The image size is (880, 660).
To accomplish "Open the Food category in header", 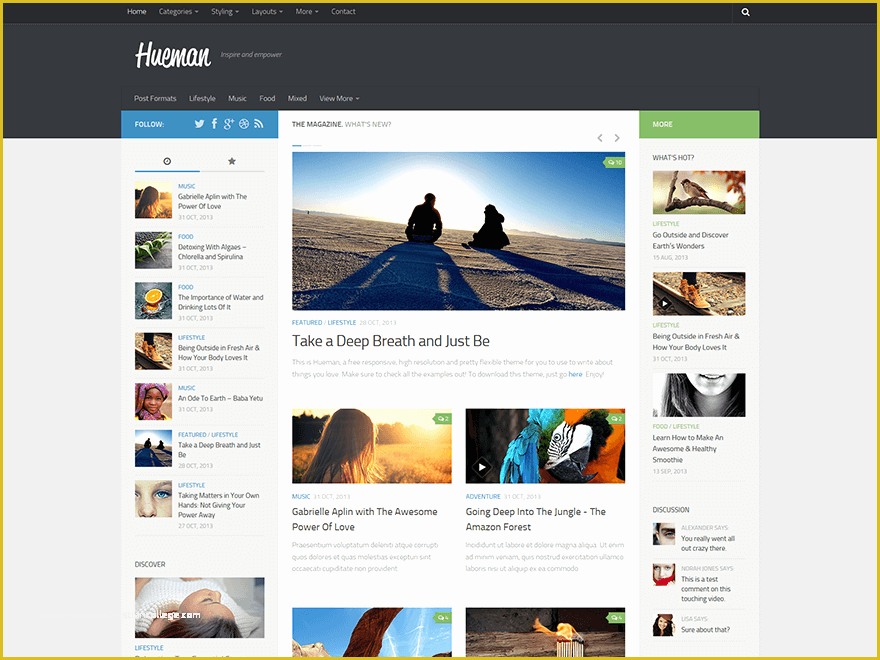I will pos(267,98).
